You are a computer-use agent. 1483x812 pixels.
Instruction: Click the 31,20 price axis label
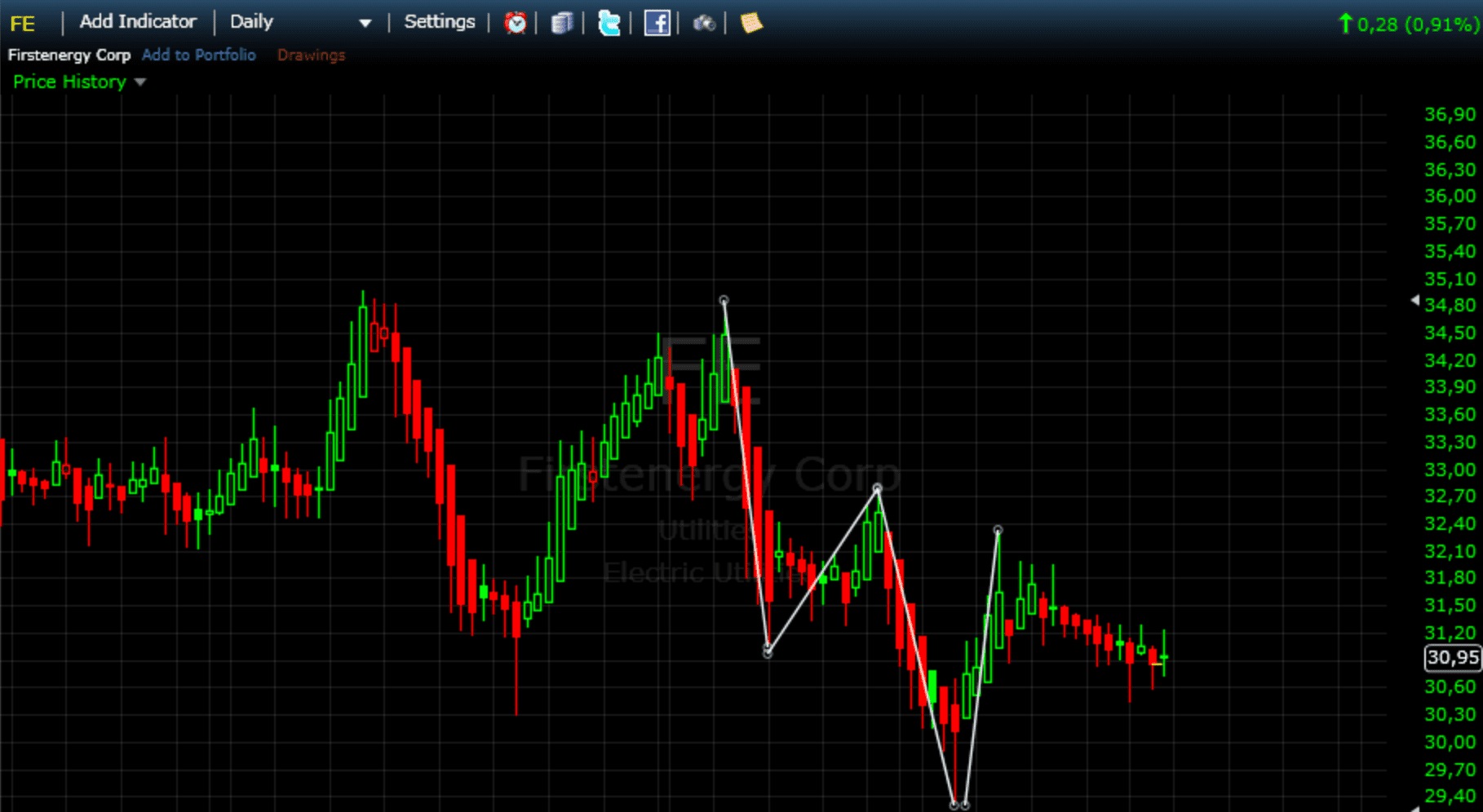[1450, 633]
